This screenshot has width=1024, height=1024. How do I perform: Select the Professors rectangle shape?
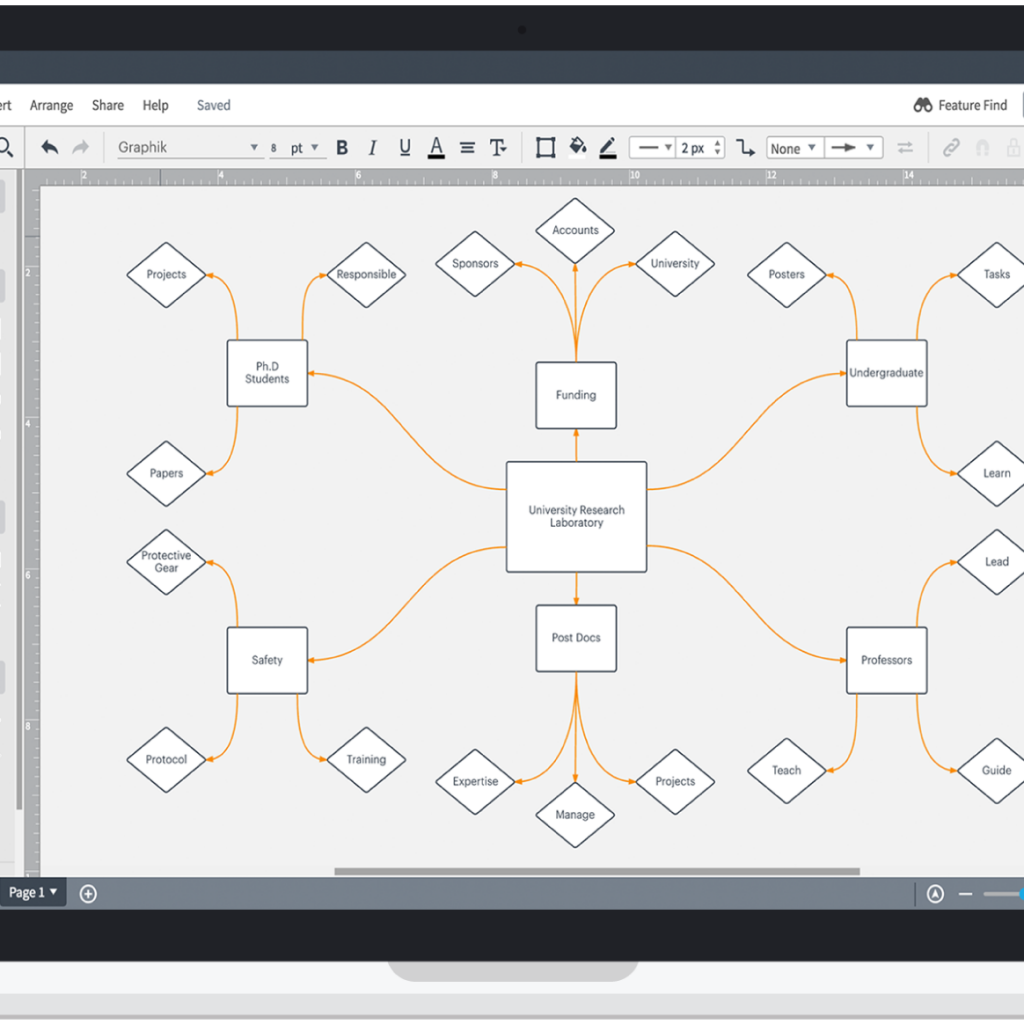click(886, 660)
